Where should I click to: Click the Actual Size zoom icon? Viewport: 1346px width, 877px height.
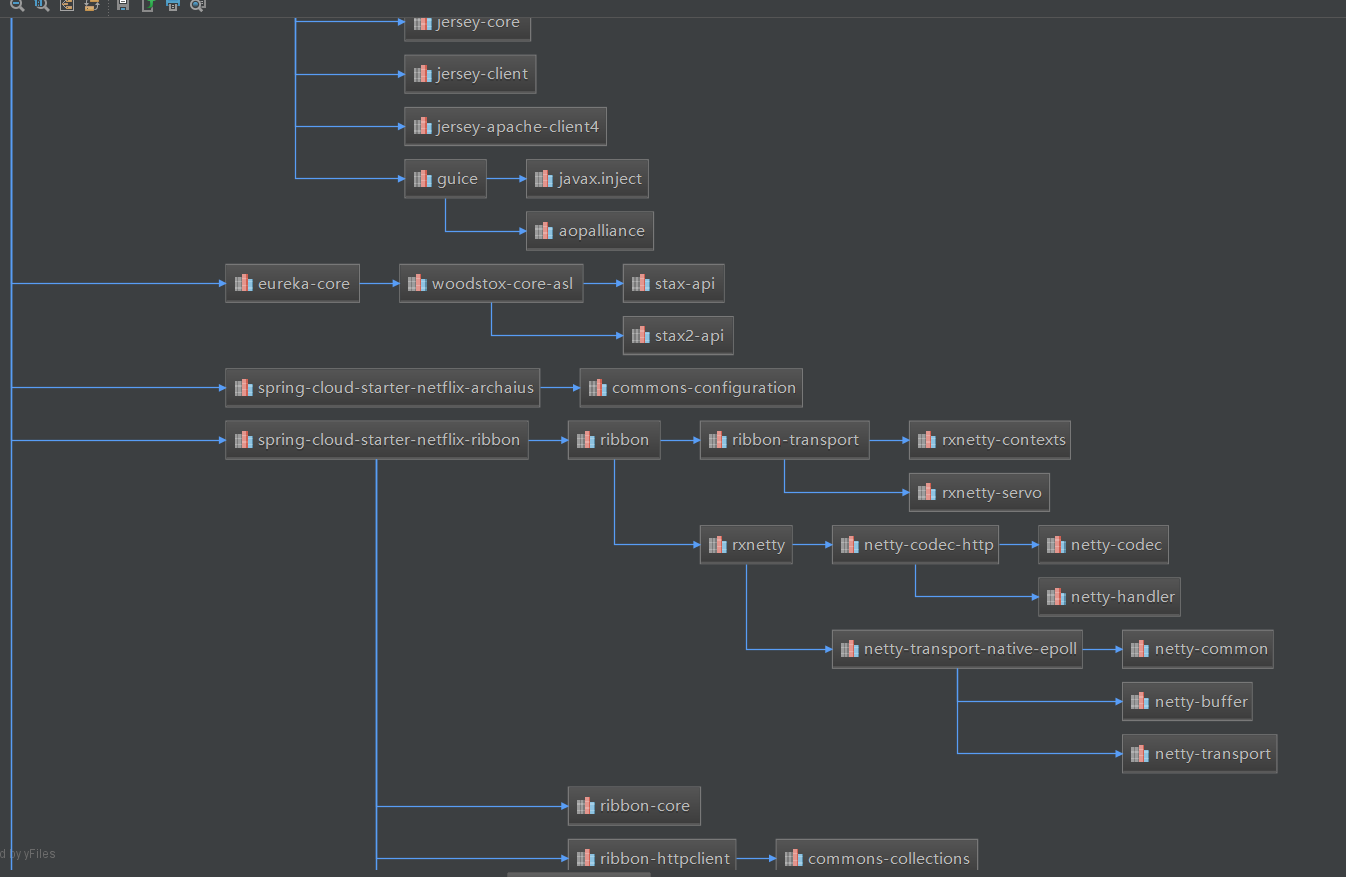click(41, 6)
